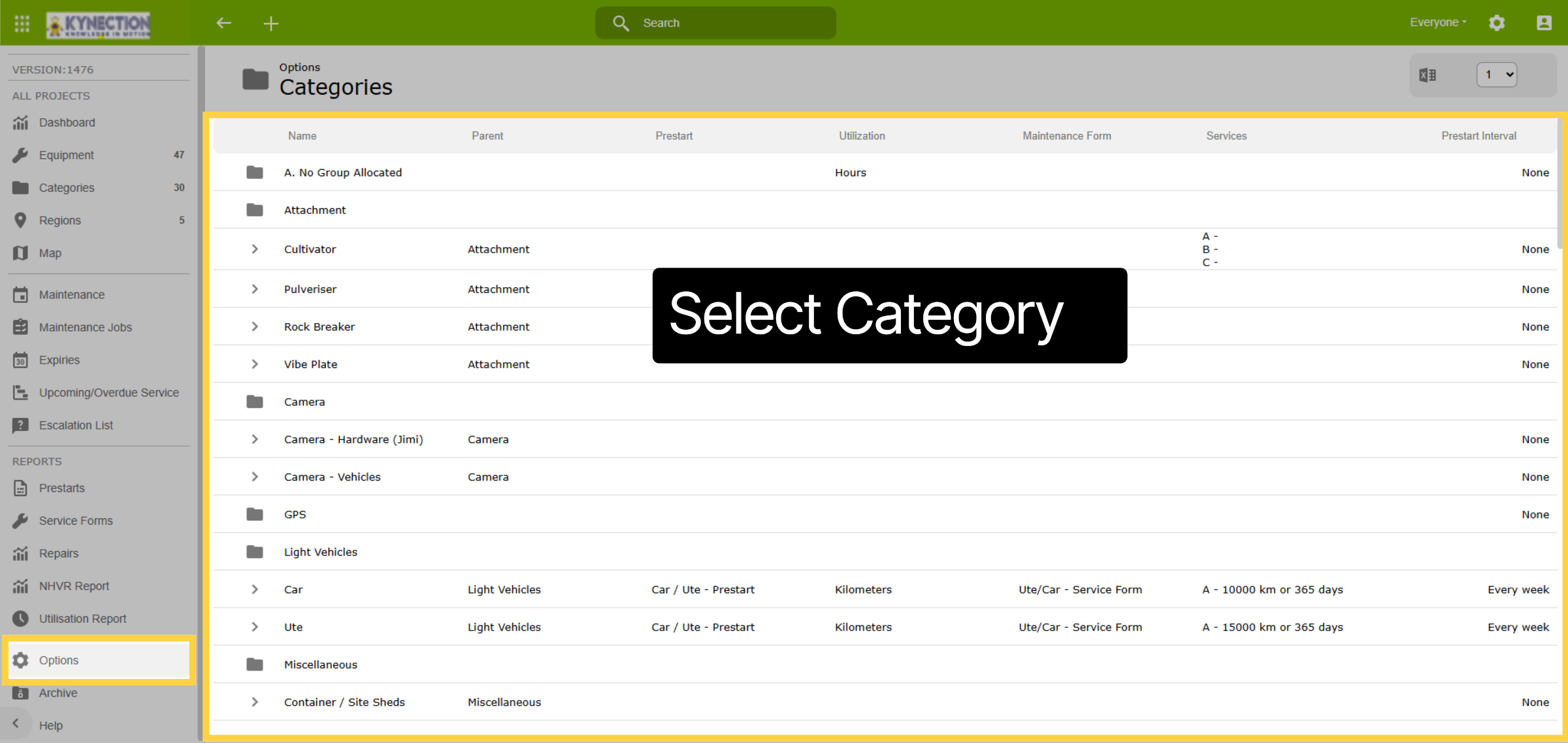The width and height of the screenshot is (1568, 743).
Task: Open the Options menu item
Action: click(99, 661)
